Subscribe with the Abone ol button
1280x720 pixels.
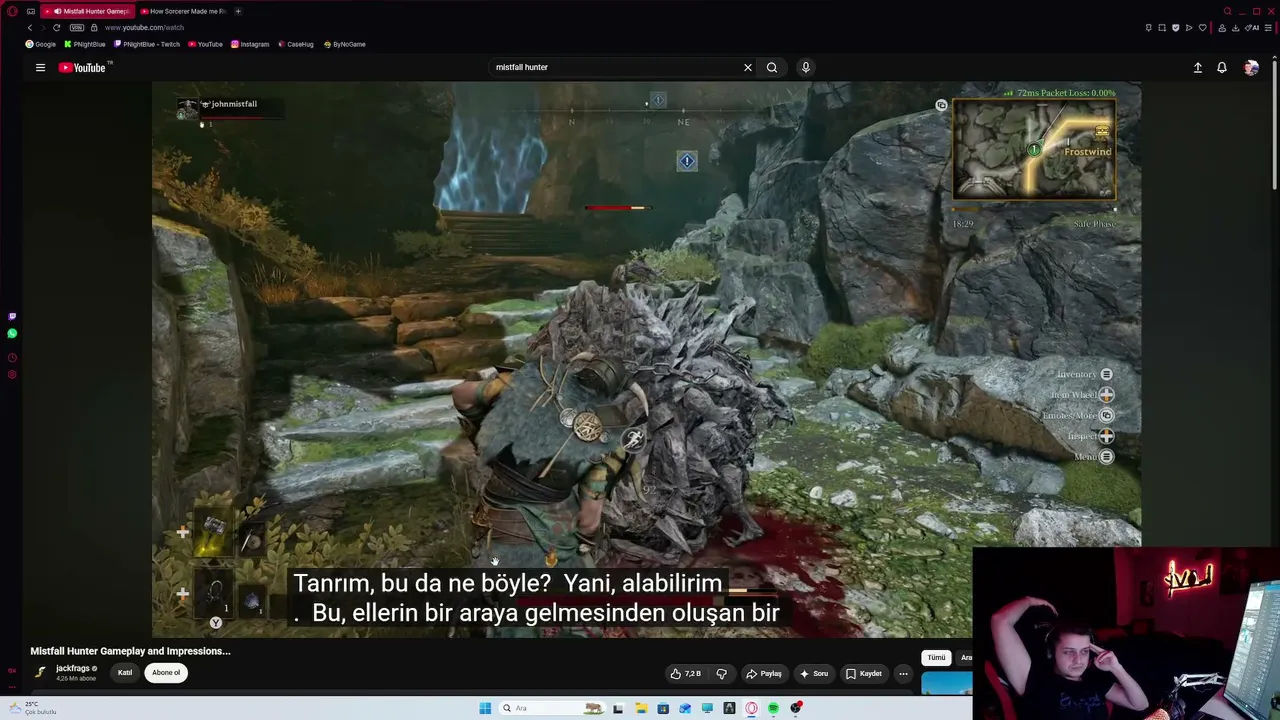pos(166,673)
